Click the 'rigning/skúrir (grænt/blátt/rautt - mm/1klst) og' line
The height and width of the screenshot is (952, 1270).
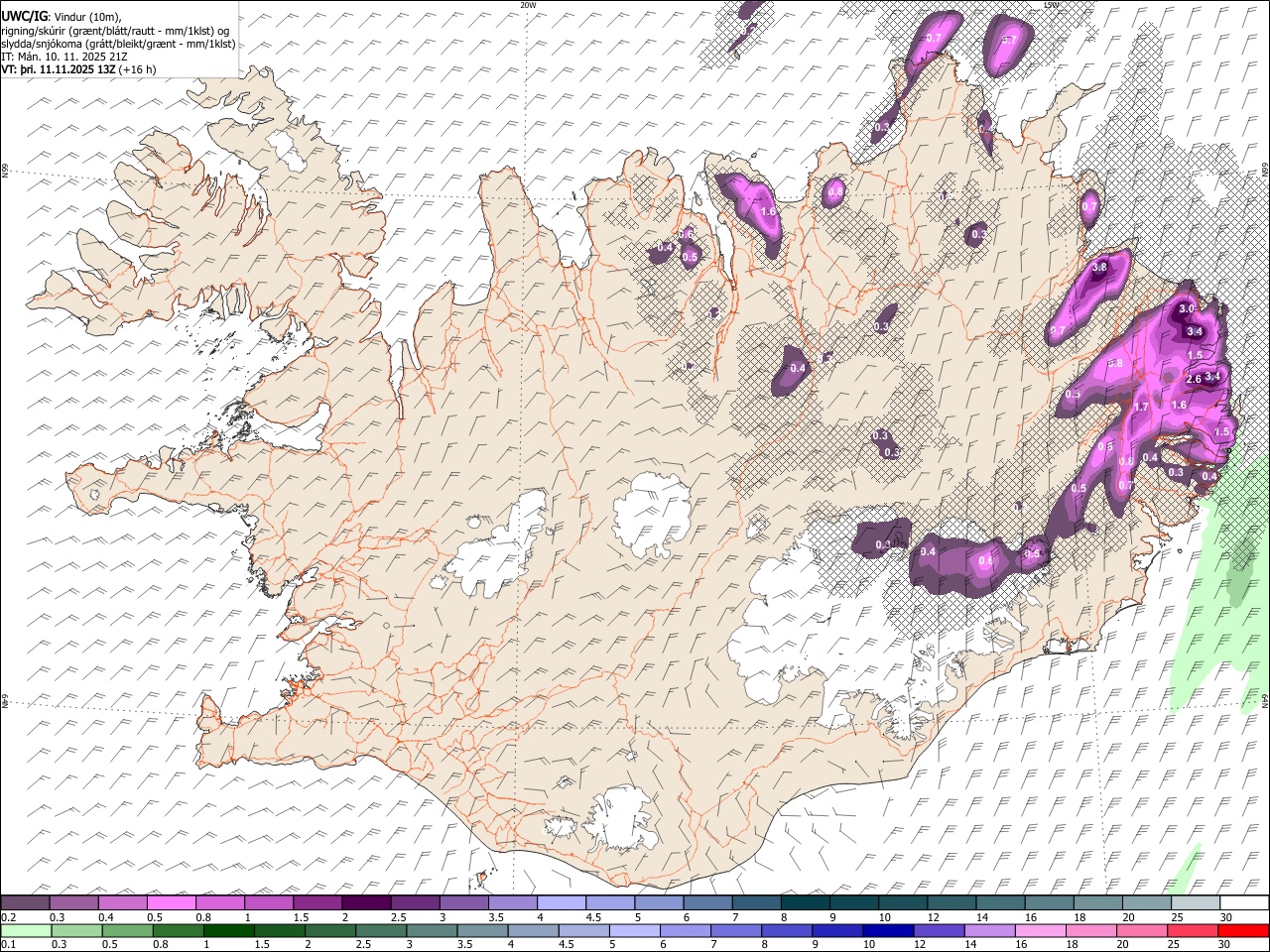coord(115,31)
